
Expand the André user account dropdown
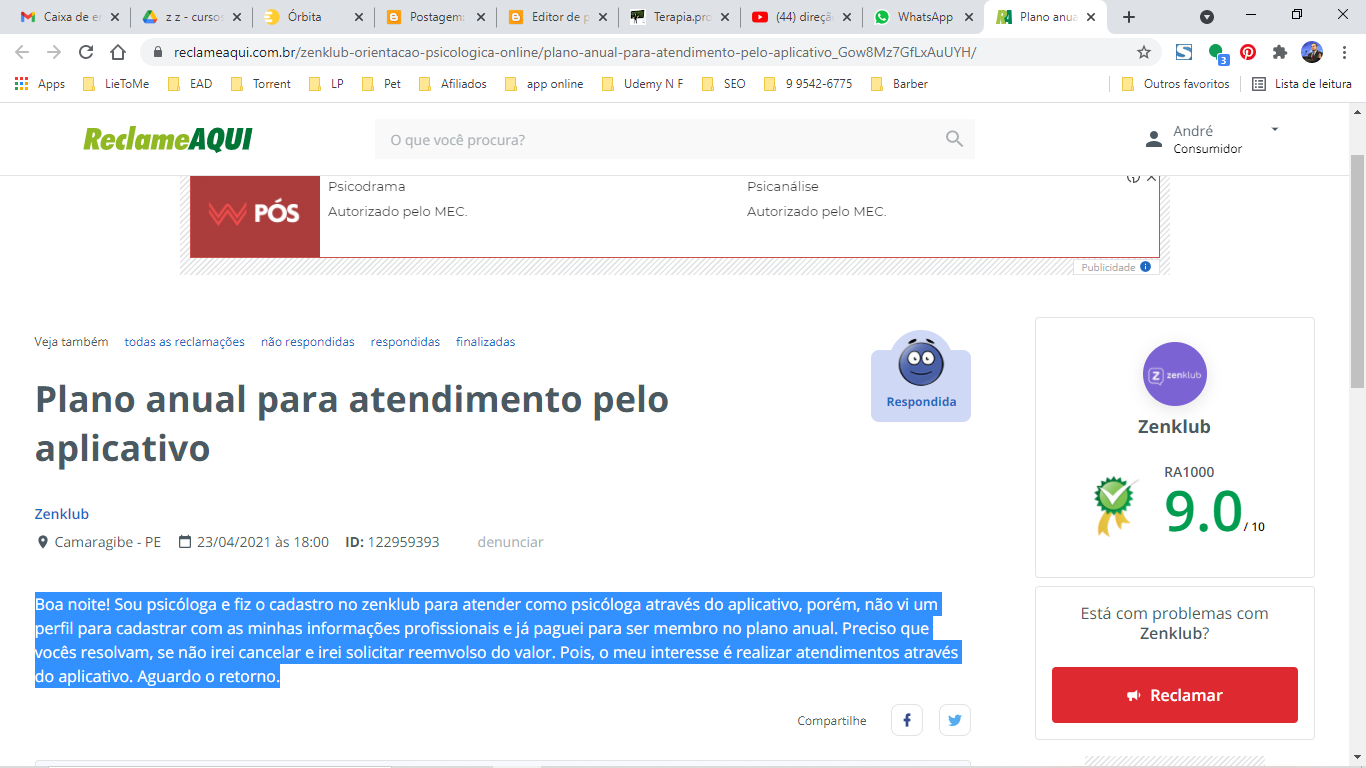pos(1274,130)
